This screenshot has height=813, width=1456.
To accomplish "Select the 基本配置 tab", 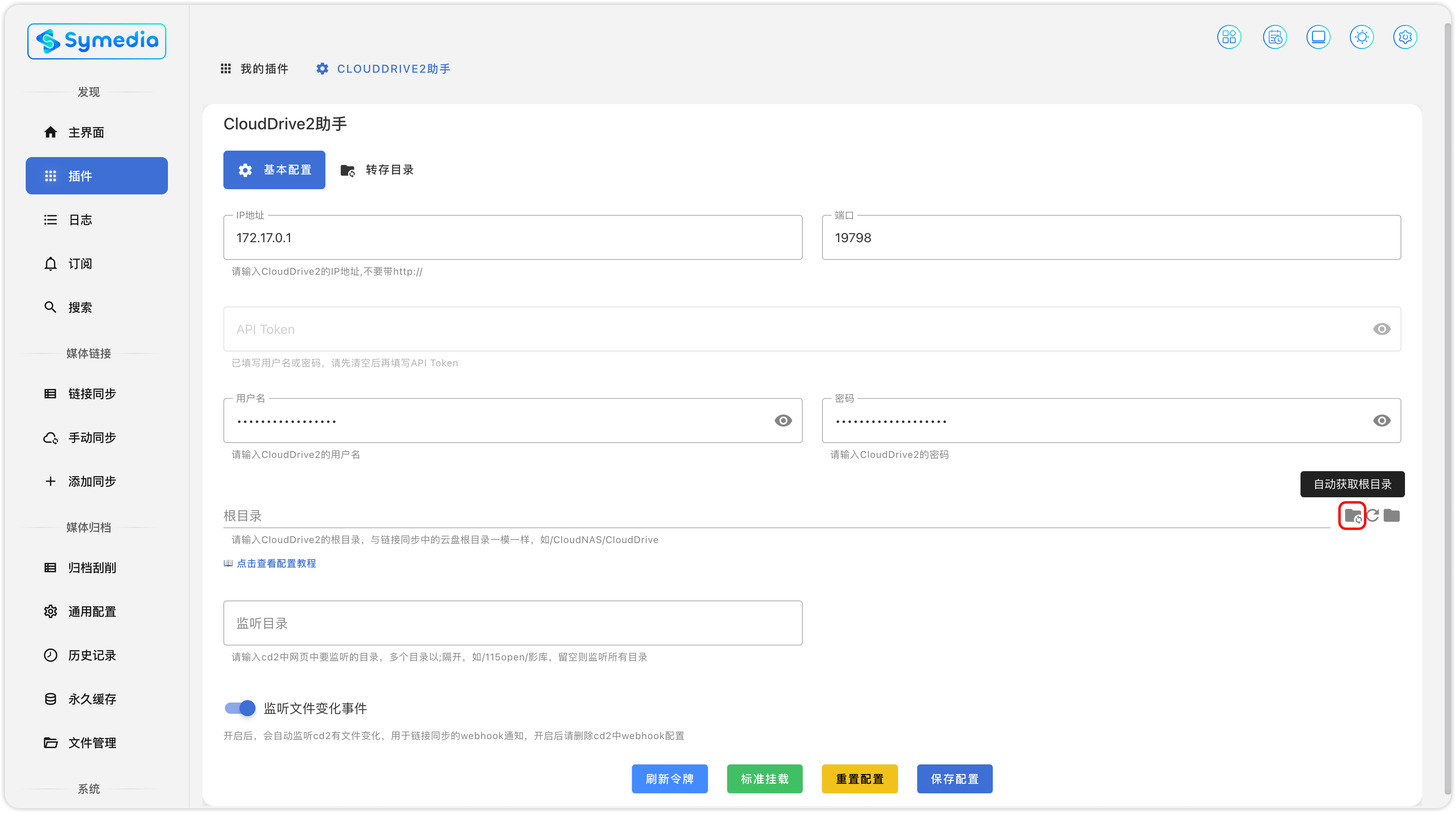I will tap(274, 170).
